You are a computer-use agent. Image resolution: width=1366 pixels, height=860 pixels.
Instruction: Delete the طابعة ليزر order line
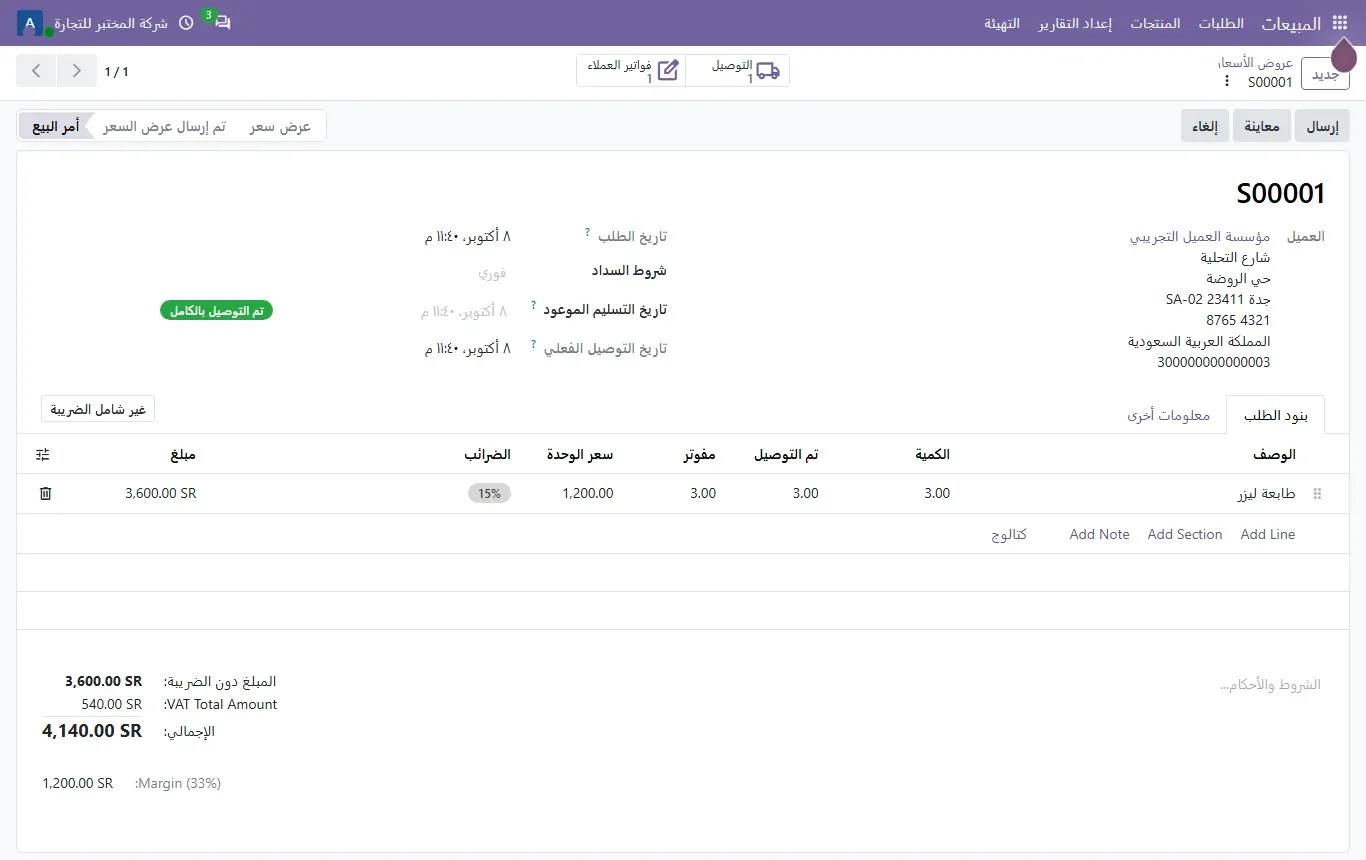(x=45, y=493)
